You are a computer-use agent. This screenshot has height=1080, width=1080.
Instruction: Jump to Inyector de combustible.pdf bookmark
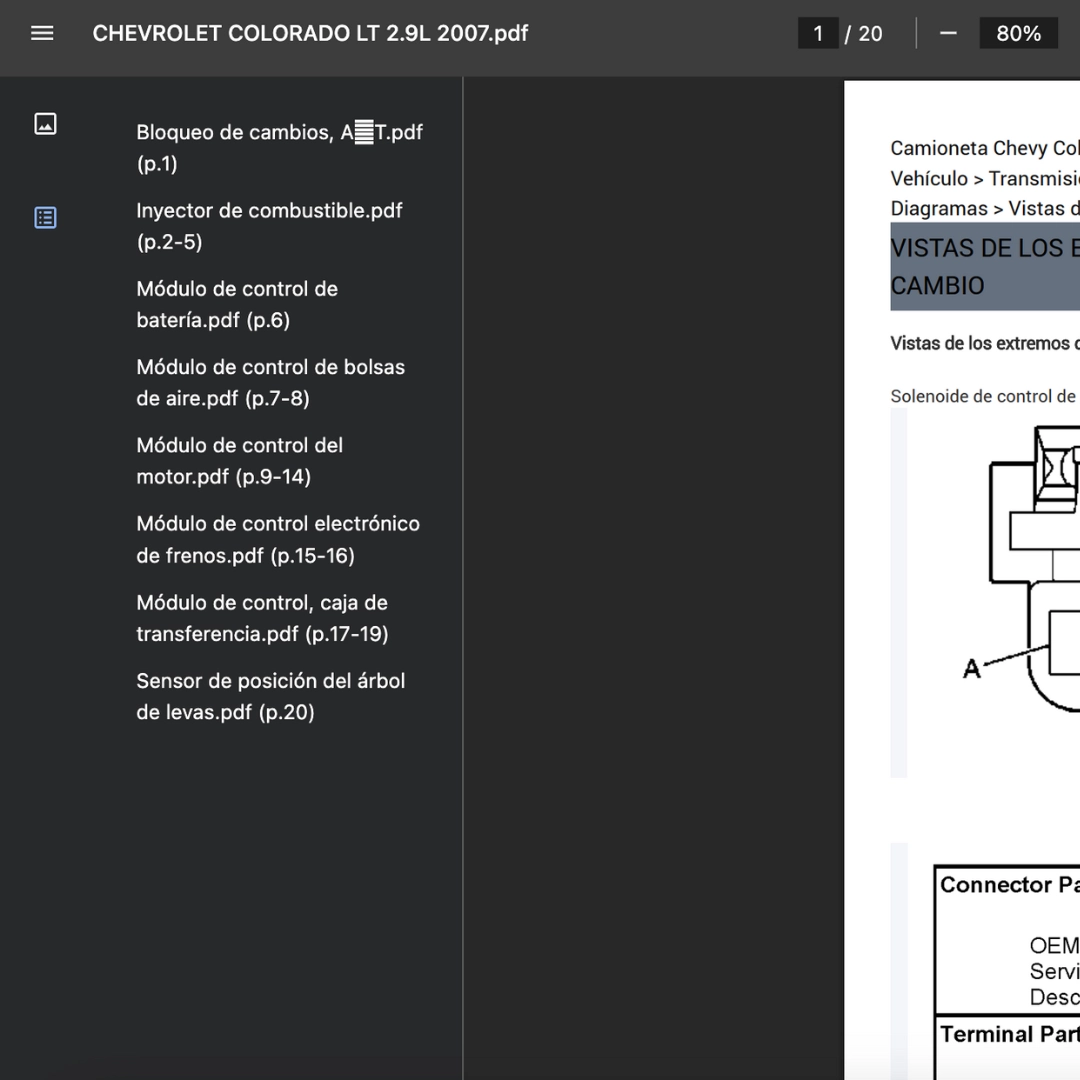[269, 226]
